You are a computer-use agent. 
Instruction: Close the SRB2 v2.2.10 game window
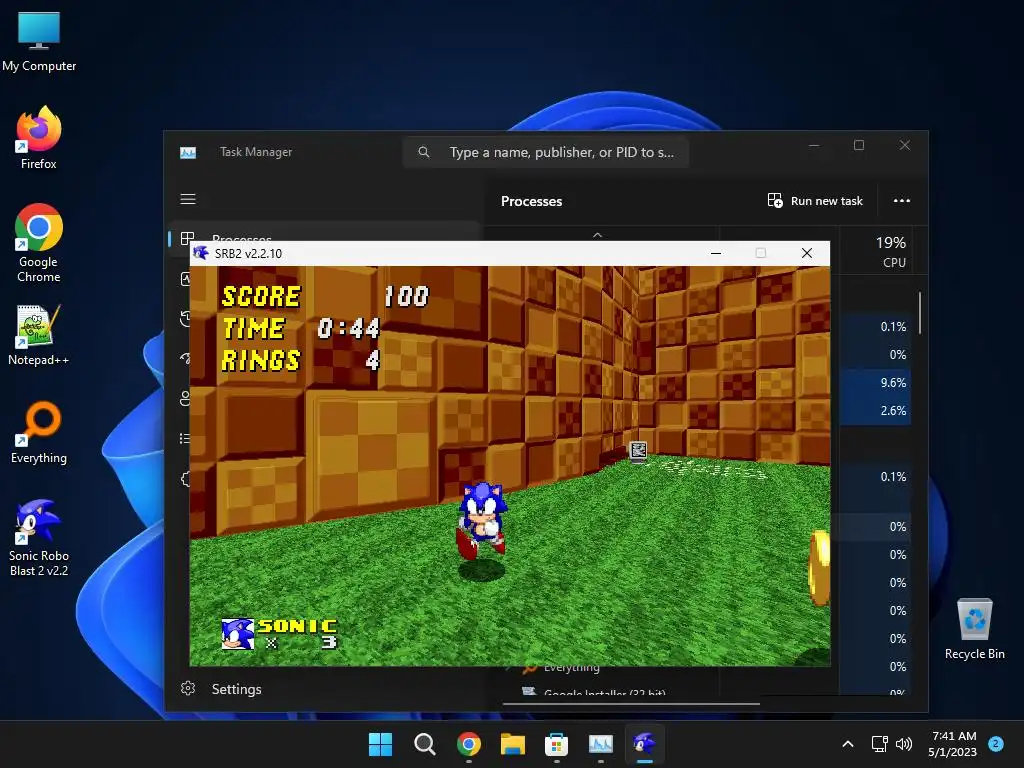(807, 253)
